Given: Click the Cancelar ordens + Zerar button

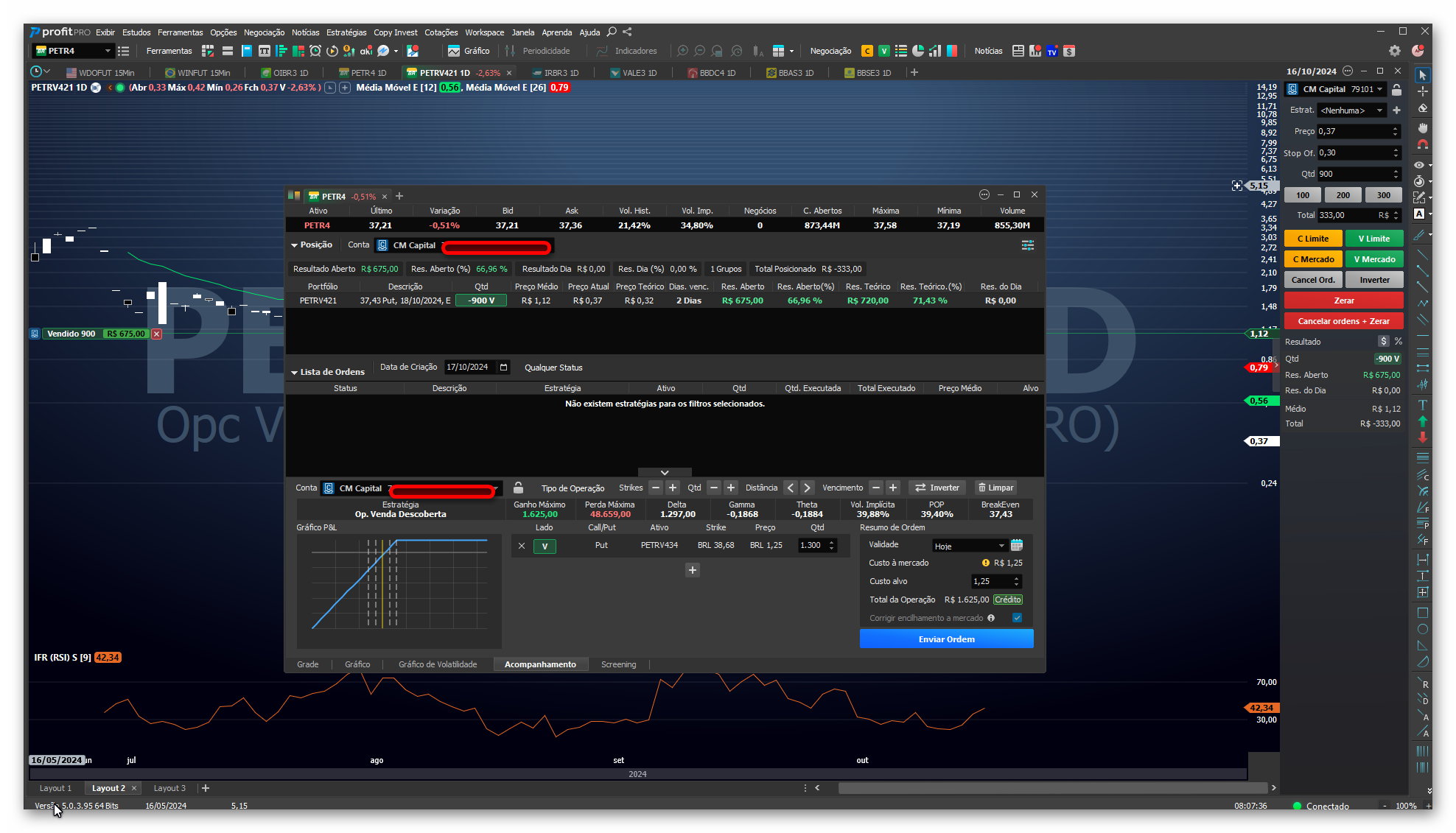Looking at the screenshot, I should pos(1344,321).
